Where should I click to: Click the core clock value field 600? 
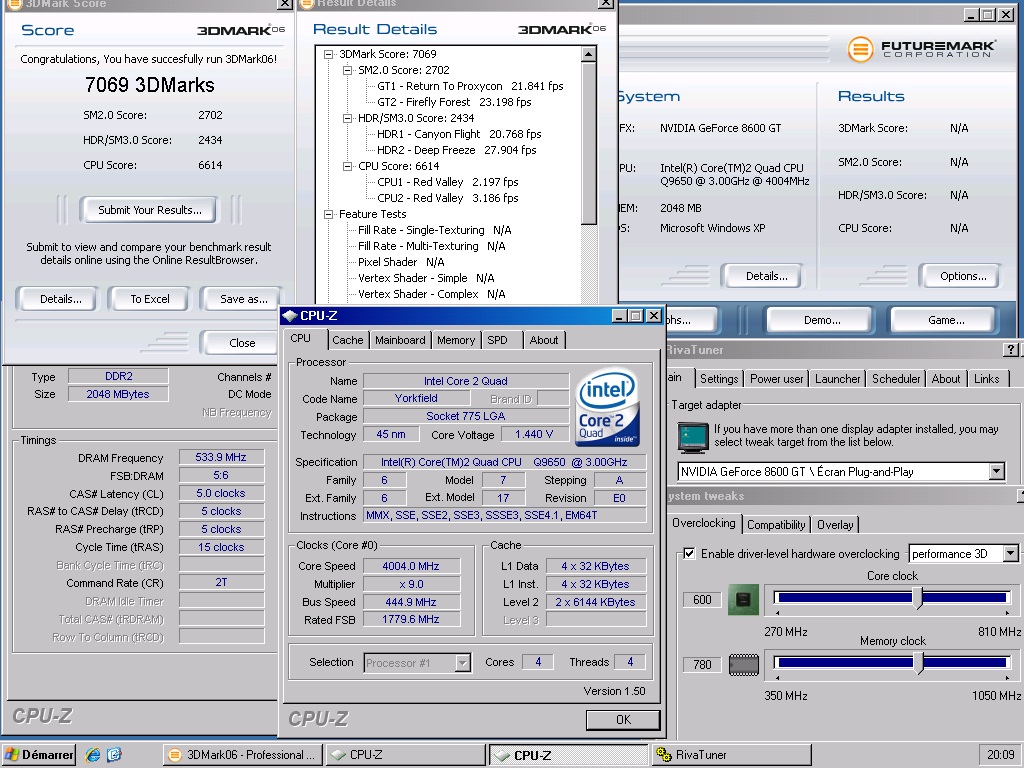tap(702, 600)
